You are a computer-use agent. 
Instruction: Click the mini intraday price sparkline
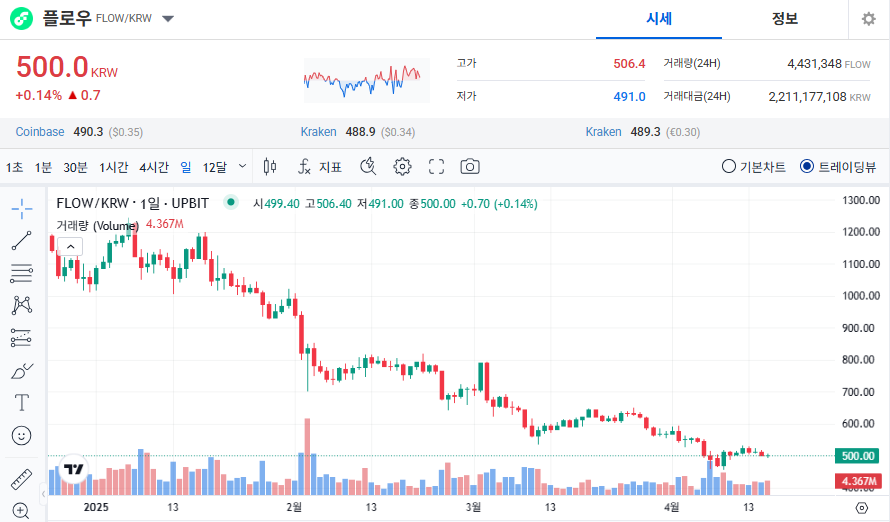[367, 81]
